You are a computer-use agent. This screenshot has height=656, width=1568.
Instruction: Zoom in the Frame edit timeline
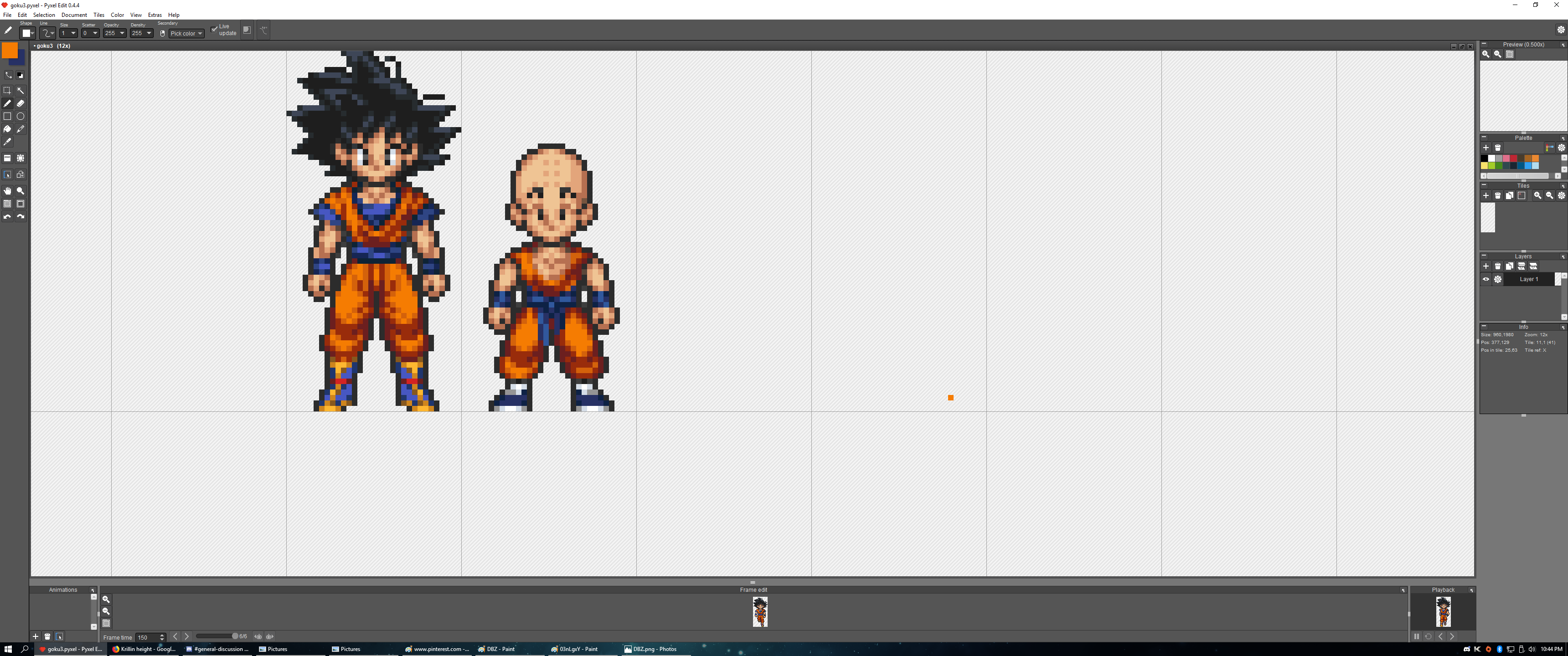[x=106, y=600]
